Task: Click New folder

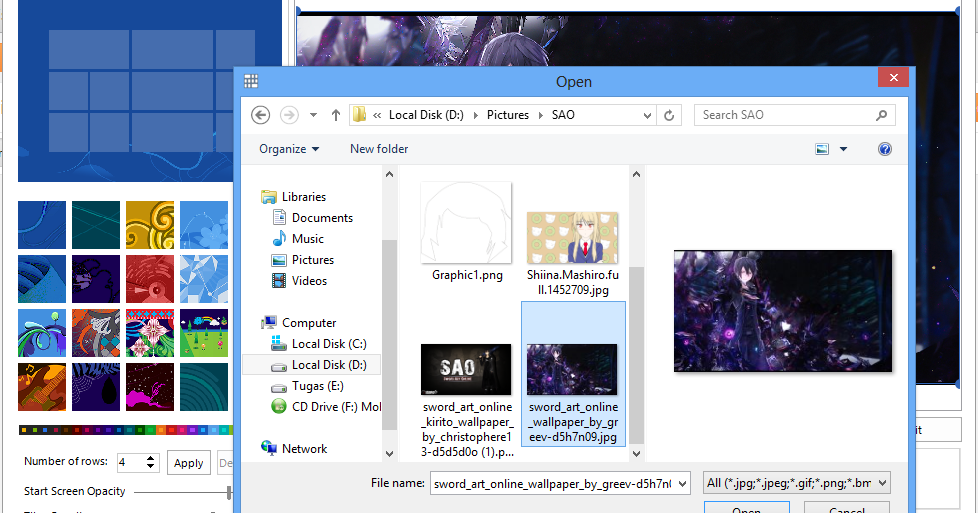Action: point(379,149)
